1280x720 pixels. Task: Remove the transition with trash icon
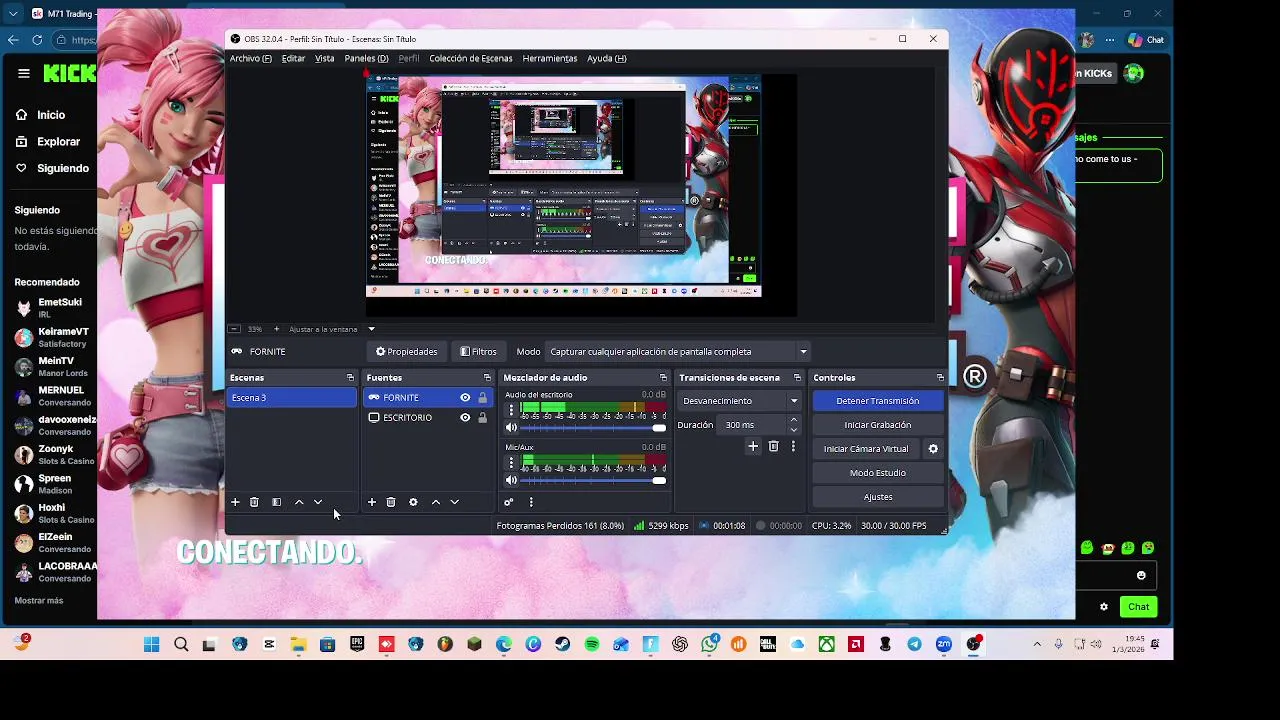click(x=773, y=447)
